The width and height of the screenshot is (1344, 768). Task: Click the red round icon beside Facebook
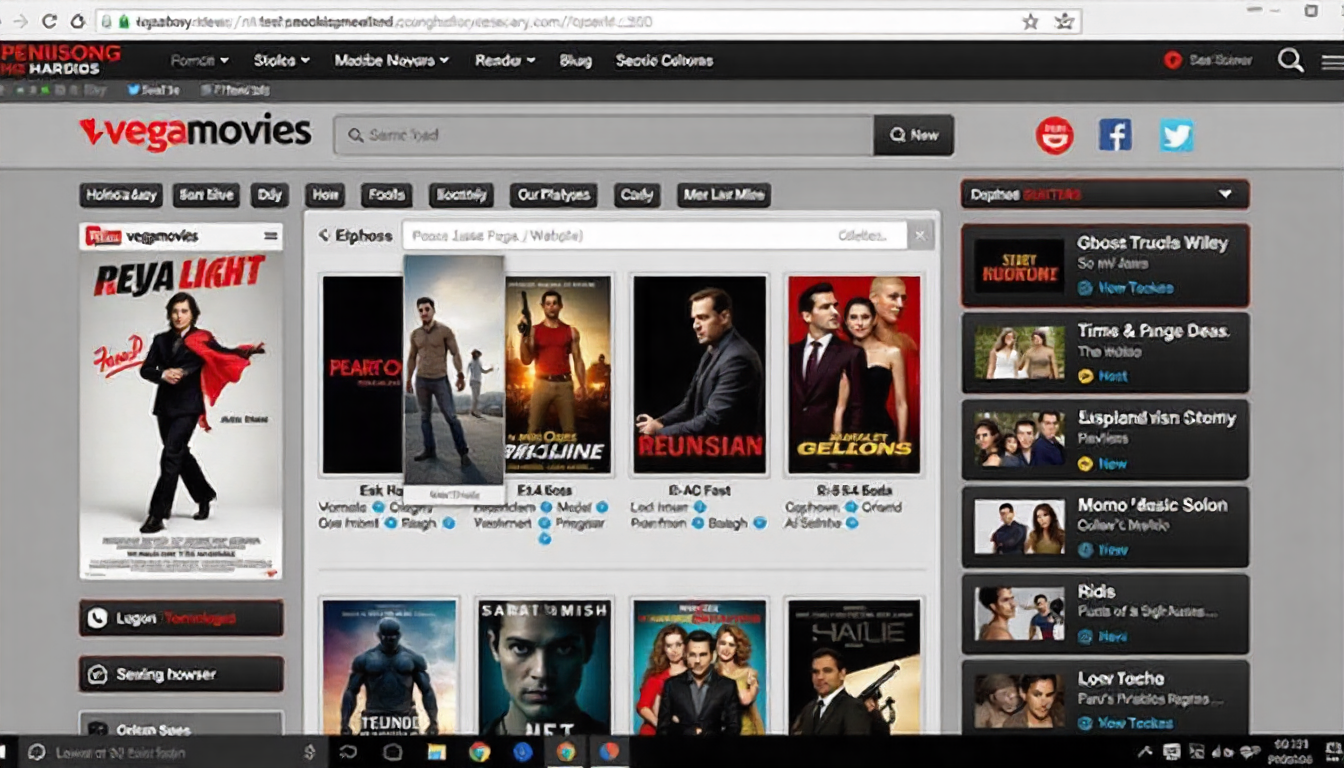(1054, 135)
